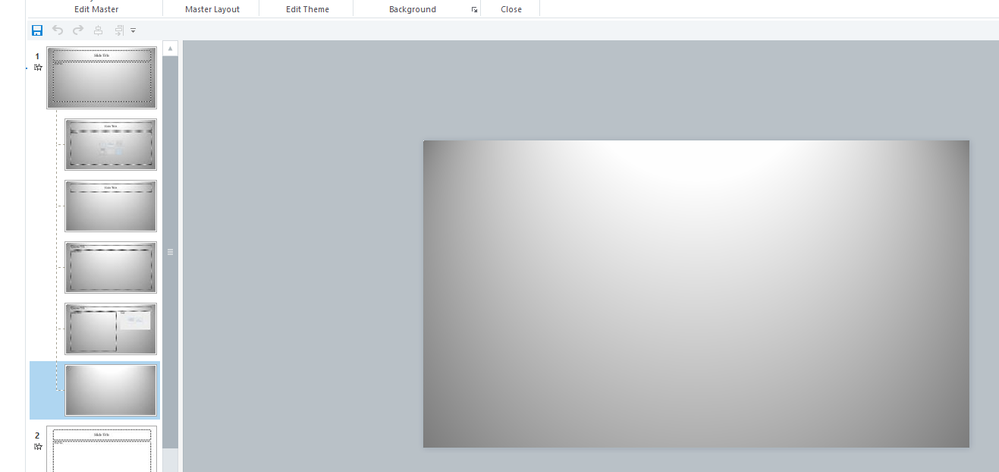Click the scroll-up arrow of thumbnail panel
Screen dimensions: 999x472
click(170, 48)
